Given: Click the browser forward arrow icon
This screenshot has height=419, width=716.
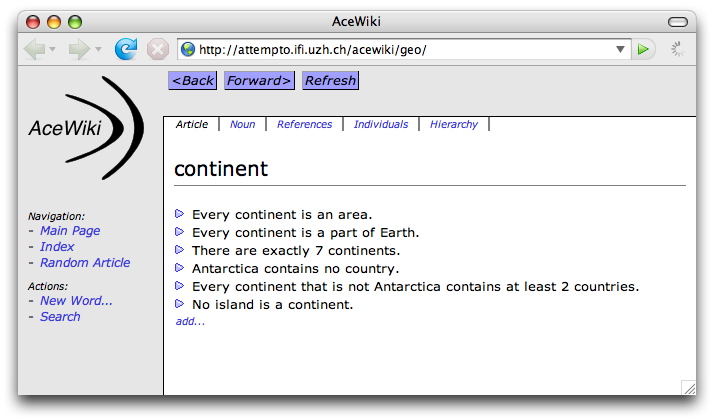Looking at the screenshot, I should click(x=79, y=49).
